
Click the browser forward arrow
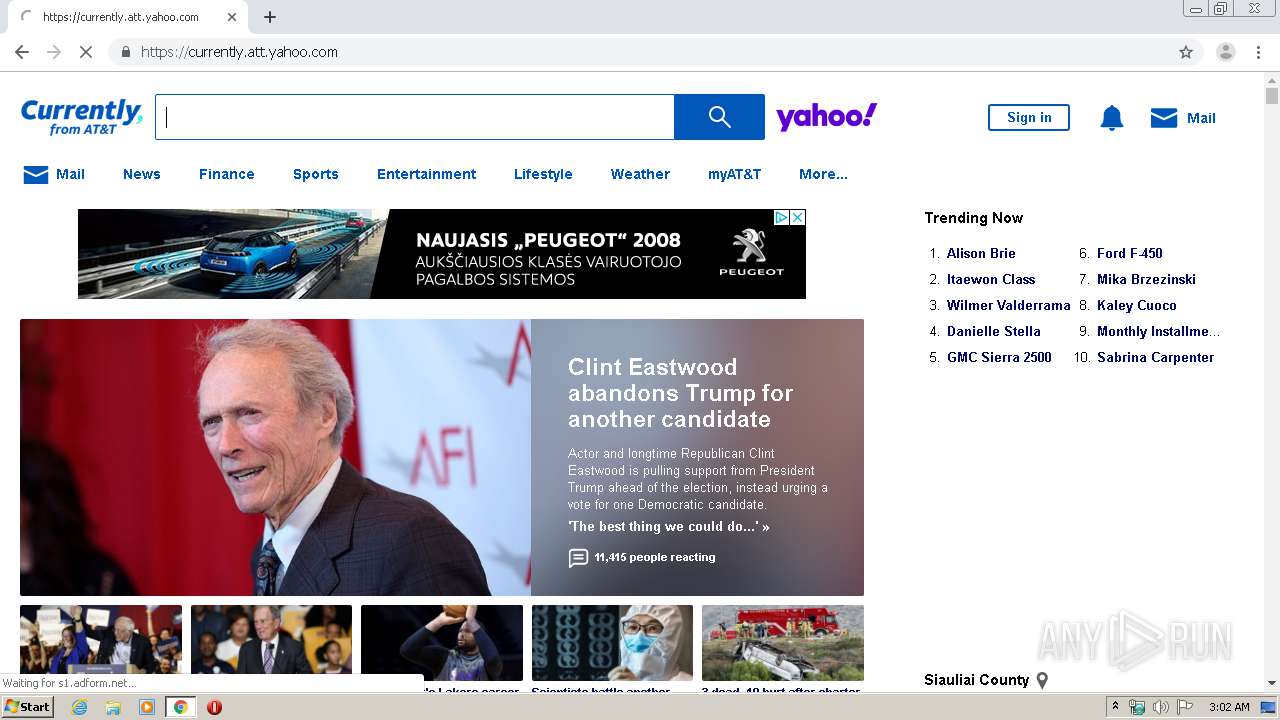click(54, 52)
